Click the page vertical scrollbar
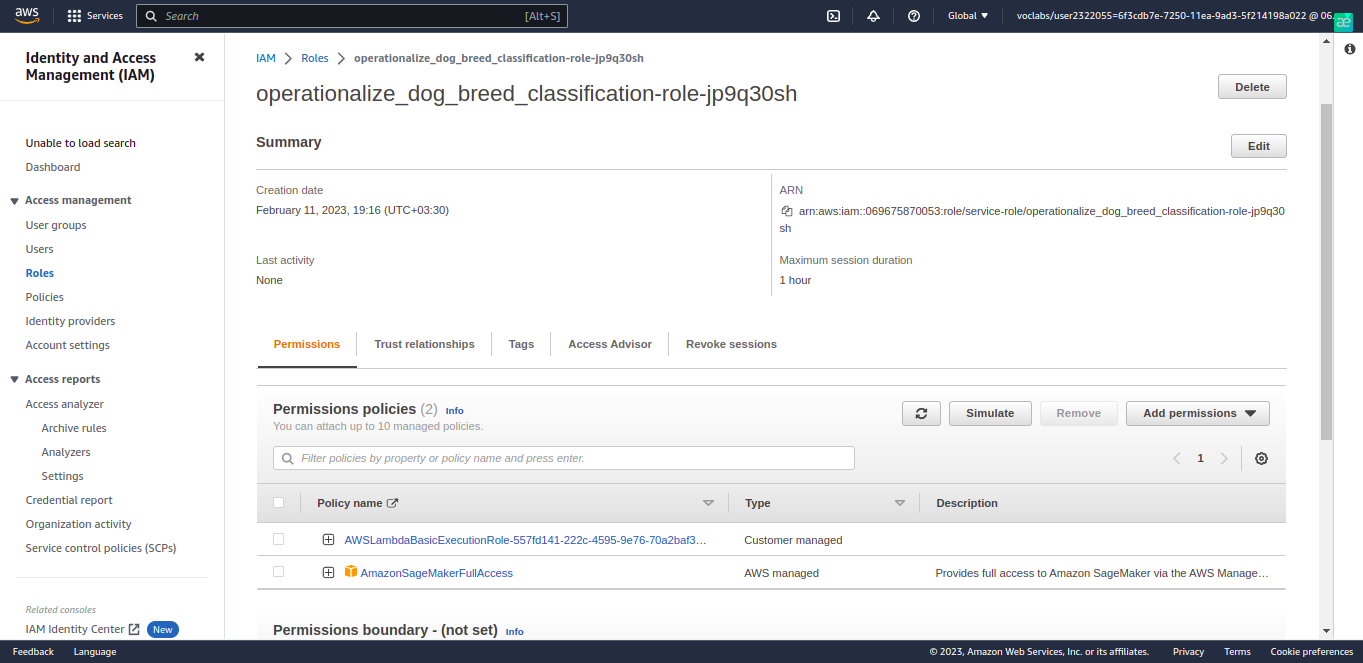The width and height of the screenshot is (1363, 663). tap(1326, 270)
